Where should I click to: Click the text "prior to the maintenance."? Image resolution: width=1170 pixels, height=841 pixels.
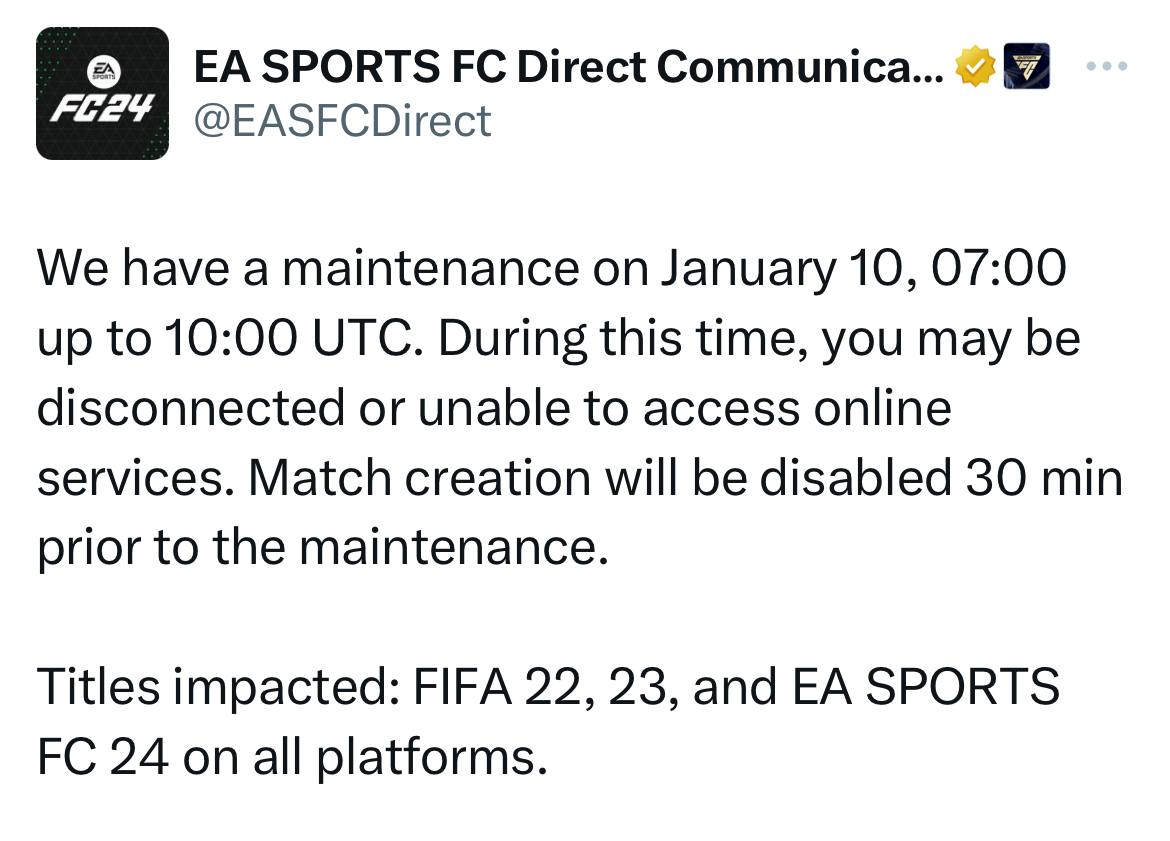323,548
